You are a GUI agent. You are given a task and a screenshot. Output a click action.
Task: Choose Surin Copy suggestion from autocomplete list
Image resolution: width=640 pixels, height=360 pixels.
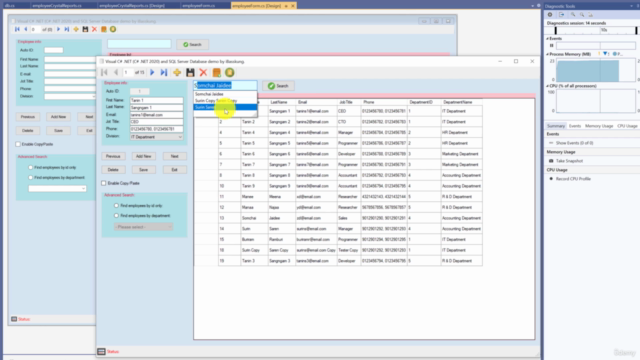[x=225, y=100]
